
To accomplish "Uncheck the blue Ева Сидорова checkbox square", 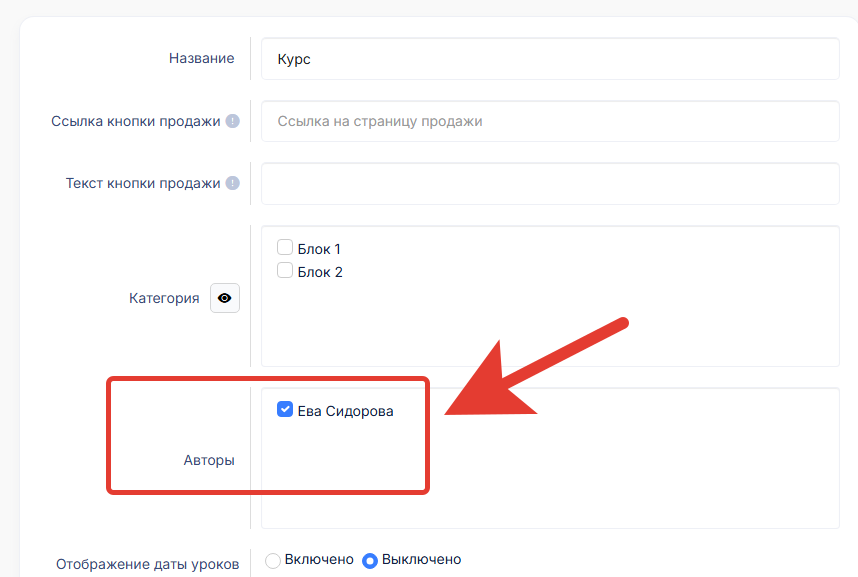I will [285, 409].
